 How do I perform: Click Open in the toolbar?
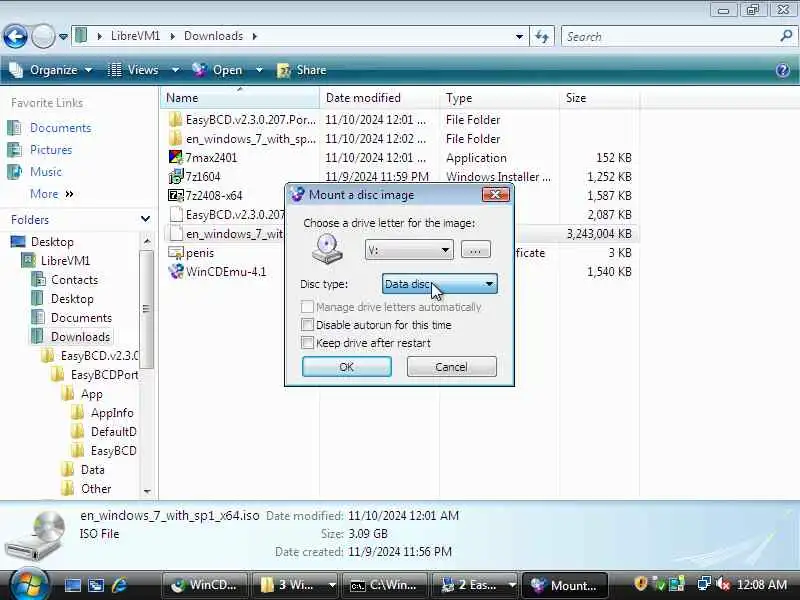[x=217, y=70]
